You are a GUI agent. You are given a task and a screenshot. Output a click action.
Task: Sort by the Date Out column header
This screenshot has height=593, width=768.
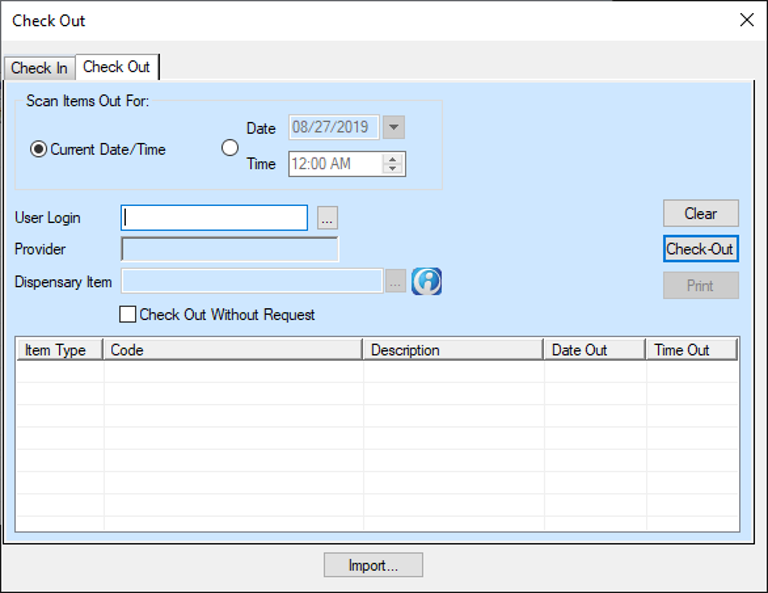click(594, 350)
